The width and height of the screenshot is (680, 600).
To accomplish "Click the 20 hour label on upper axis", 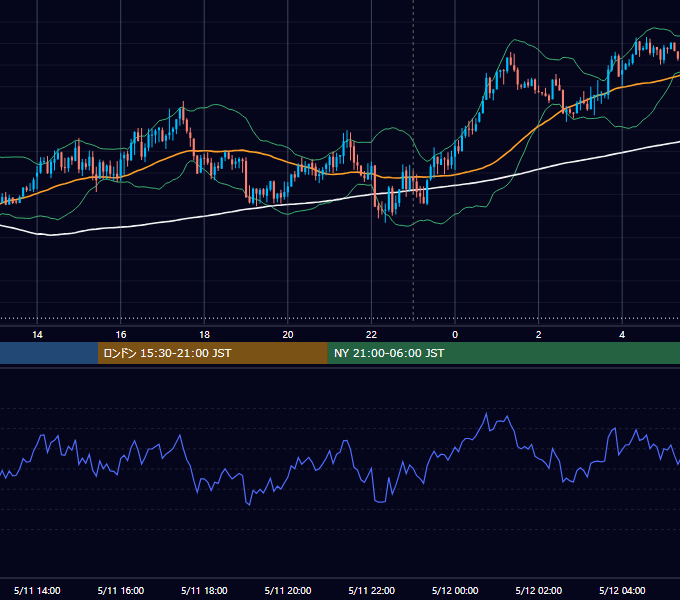I will coord(288,335).
